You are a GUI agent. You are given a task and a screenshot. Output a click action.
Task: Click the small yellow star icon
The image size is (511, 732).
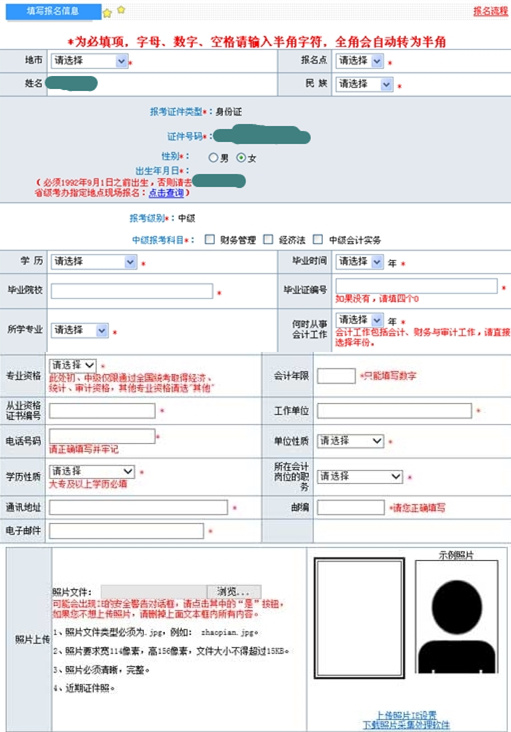(x=121, y=9)
